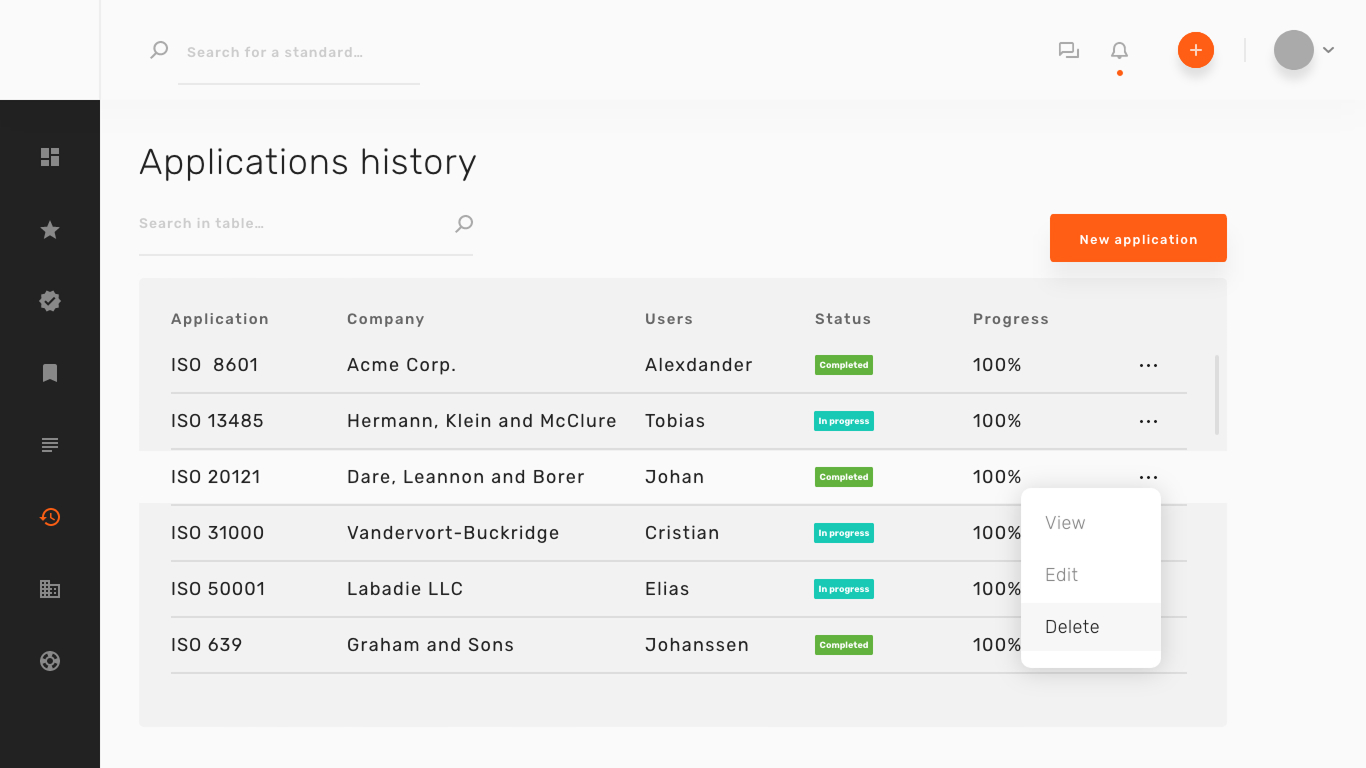The image size is (1366, 768).
Task: Select the bookmark sidebar icon
Action: point(50,373)
